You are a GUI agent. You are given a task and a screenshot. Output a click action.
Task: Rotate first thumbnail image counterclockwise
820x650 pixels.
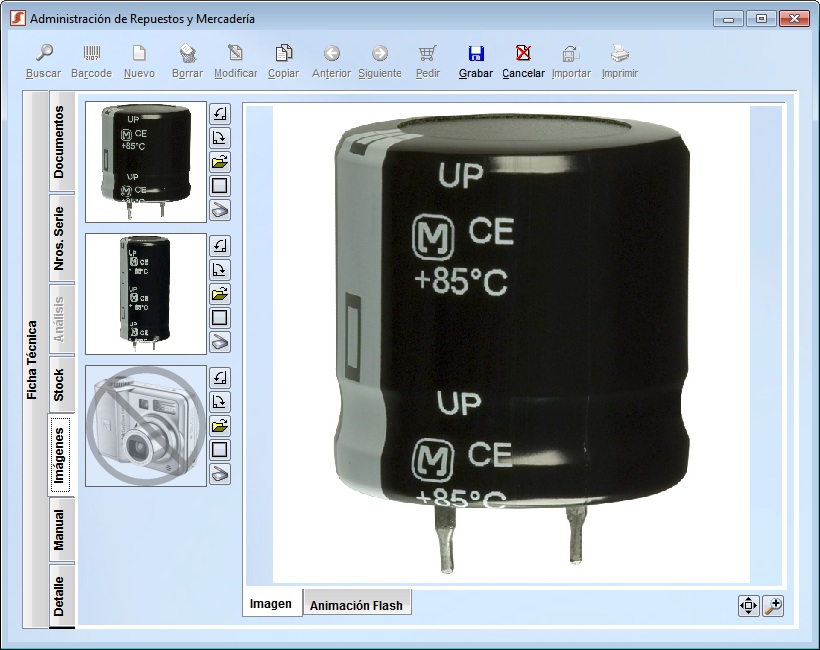click(220, 113)
